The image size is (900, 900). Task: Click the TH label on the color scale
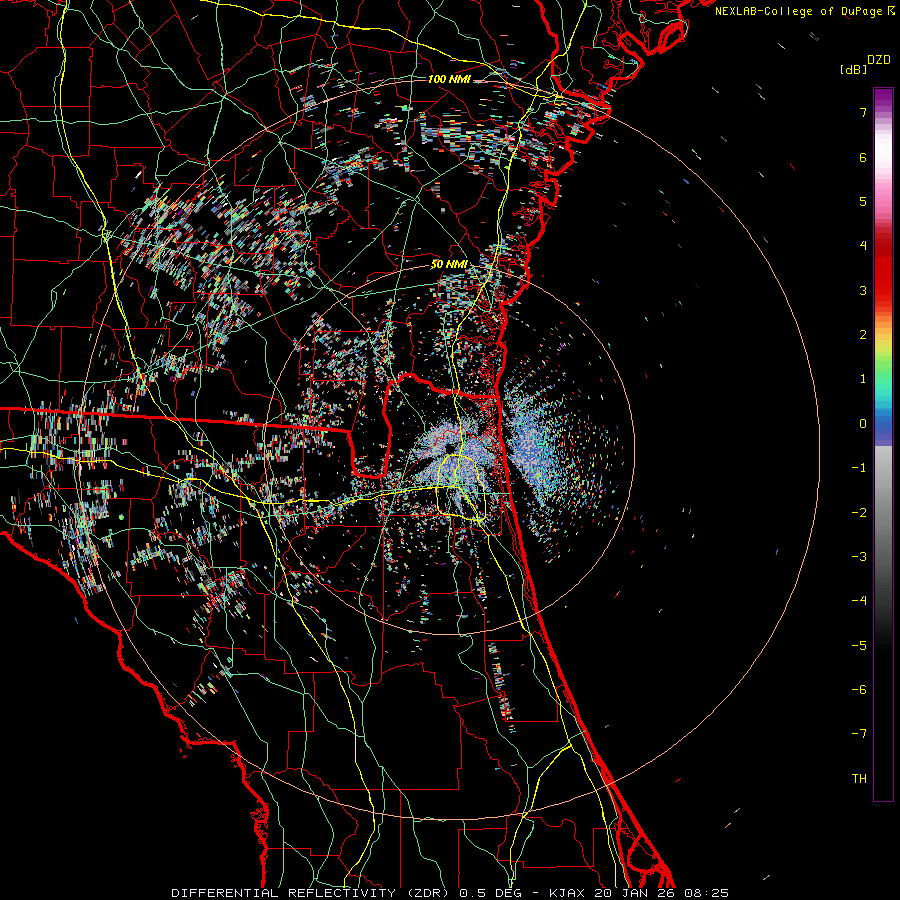coord(859,779)
